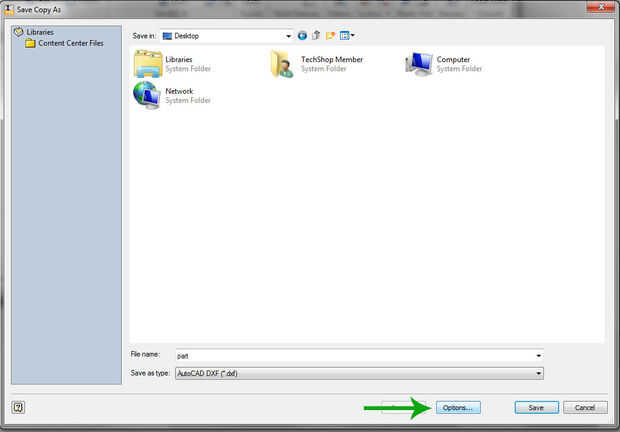The width and height of the screenshot is (620, 432).
Task: Click the help question mark icon
Action: click(x=18, y=407)
